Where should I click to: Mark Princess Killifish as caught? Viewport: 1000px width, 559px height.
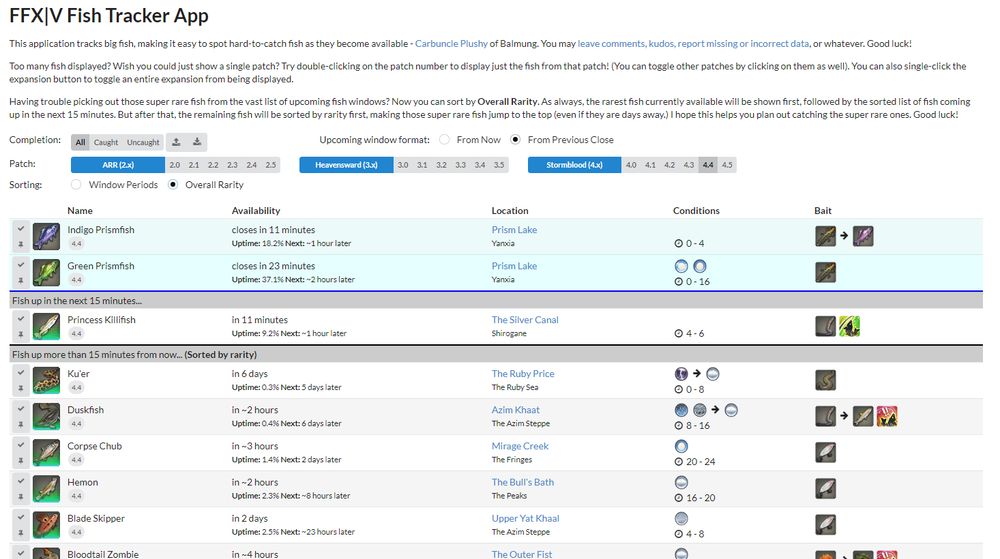21,319
